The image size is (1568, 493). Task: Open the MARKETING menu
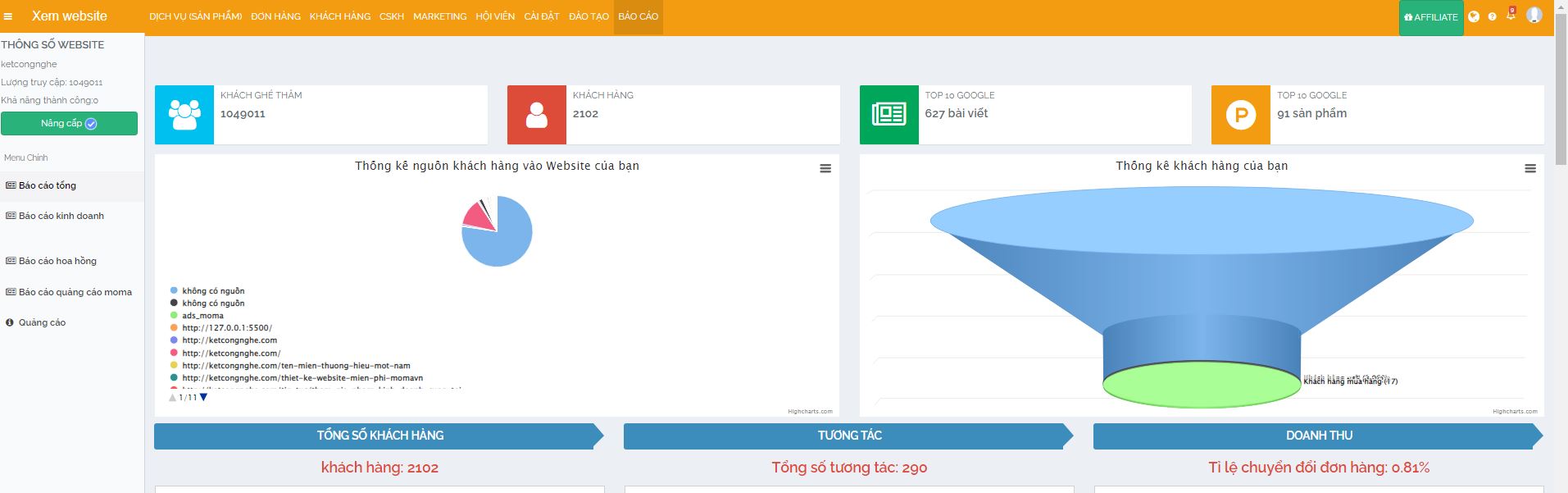pyautogui.click(x=439, y=16)
